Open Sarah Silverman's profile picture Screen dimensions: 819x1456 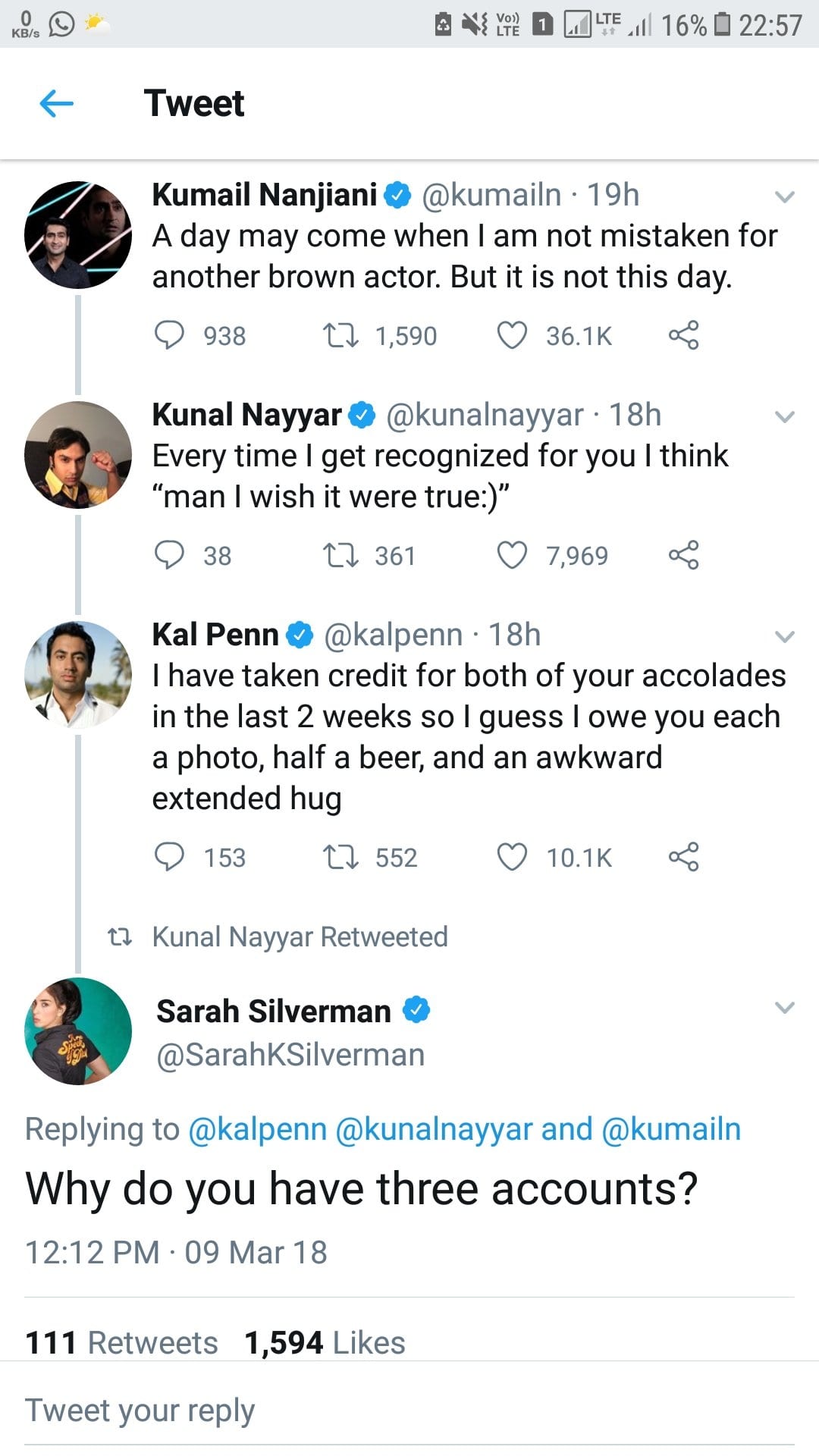[x=78, y=1031]
